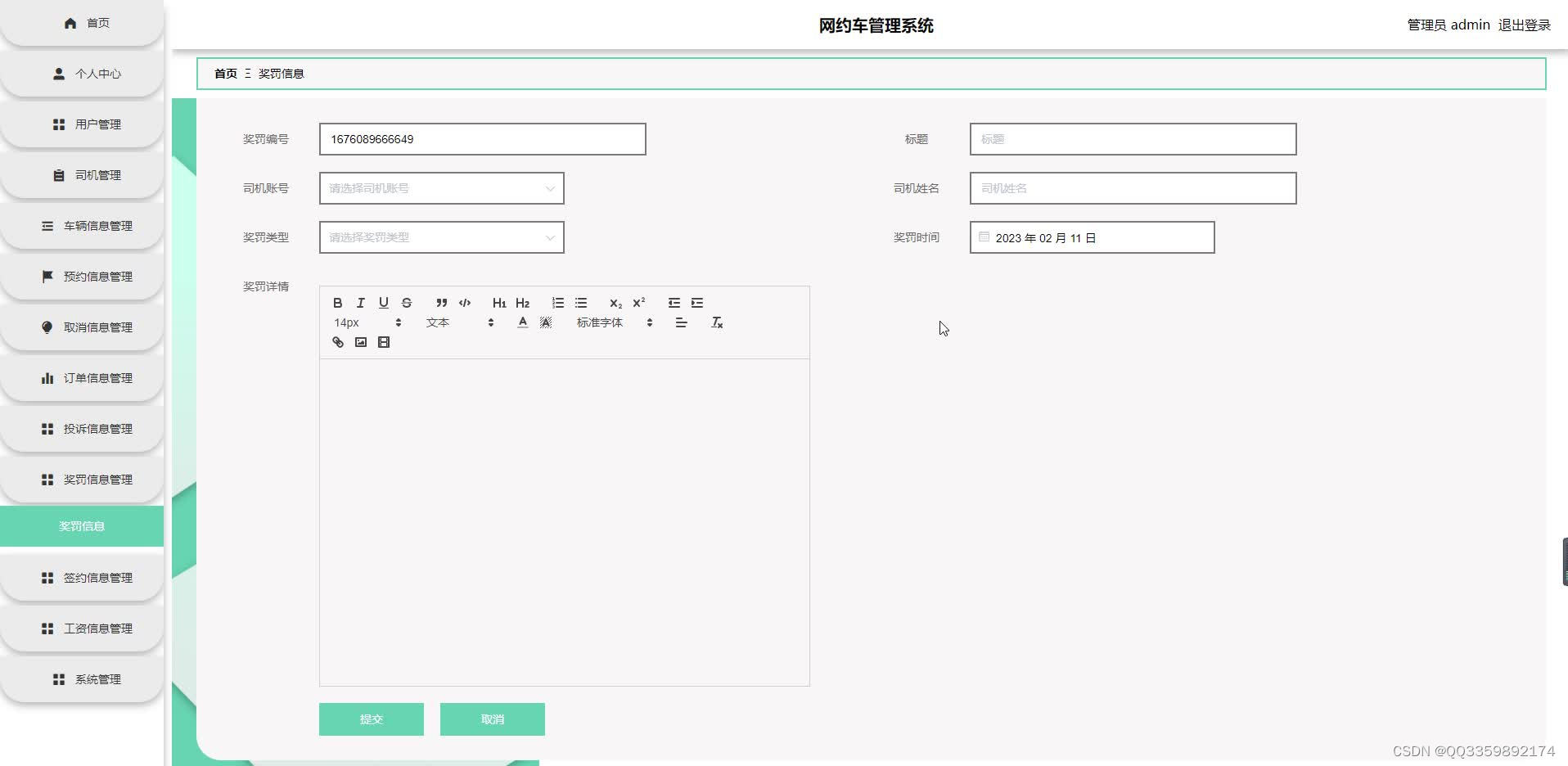Open the 文本 heading style dropdown
The image size is (1568, 766).
[460, 322]
